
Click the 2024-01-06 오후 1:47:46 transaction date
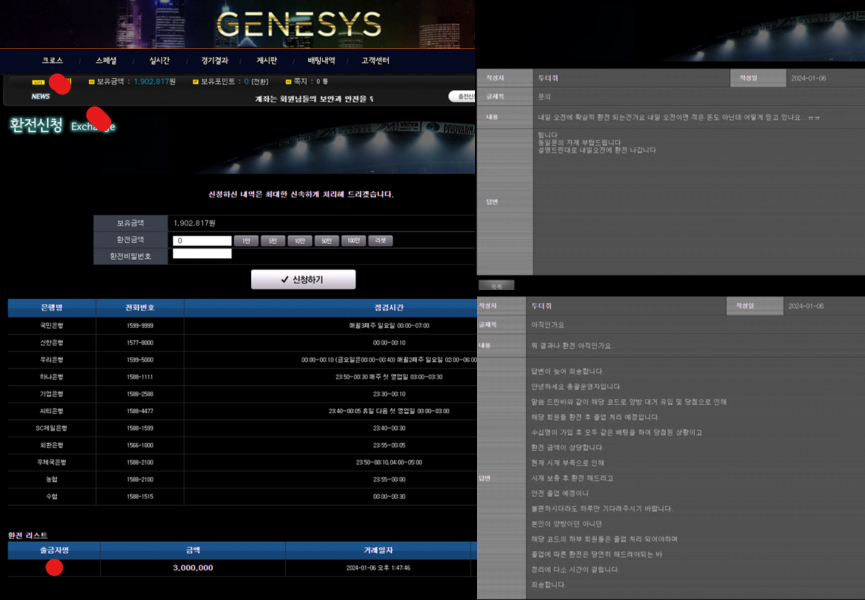tap(378, 568)
